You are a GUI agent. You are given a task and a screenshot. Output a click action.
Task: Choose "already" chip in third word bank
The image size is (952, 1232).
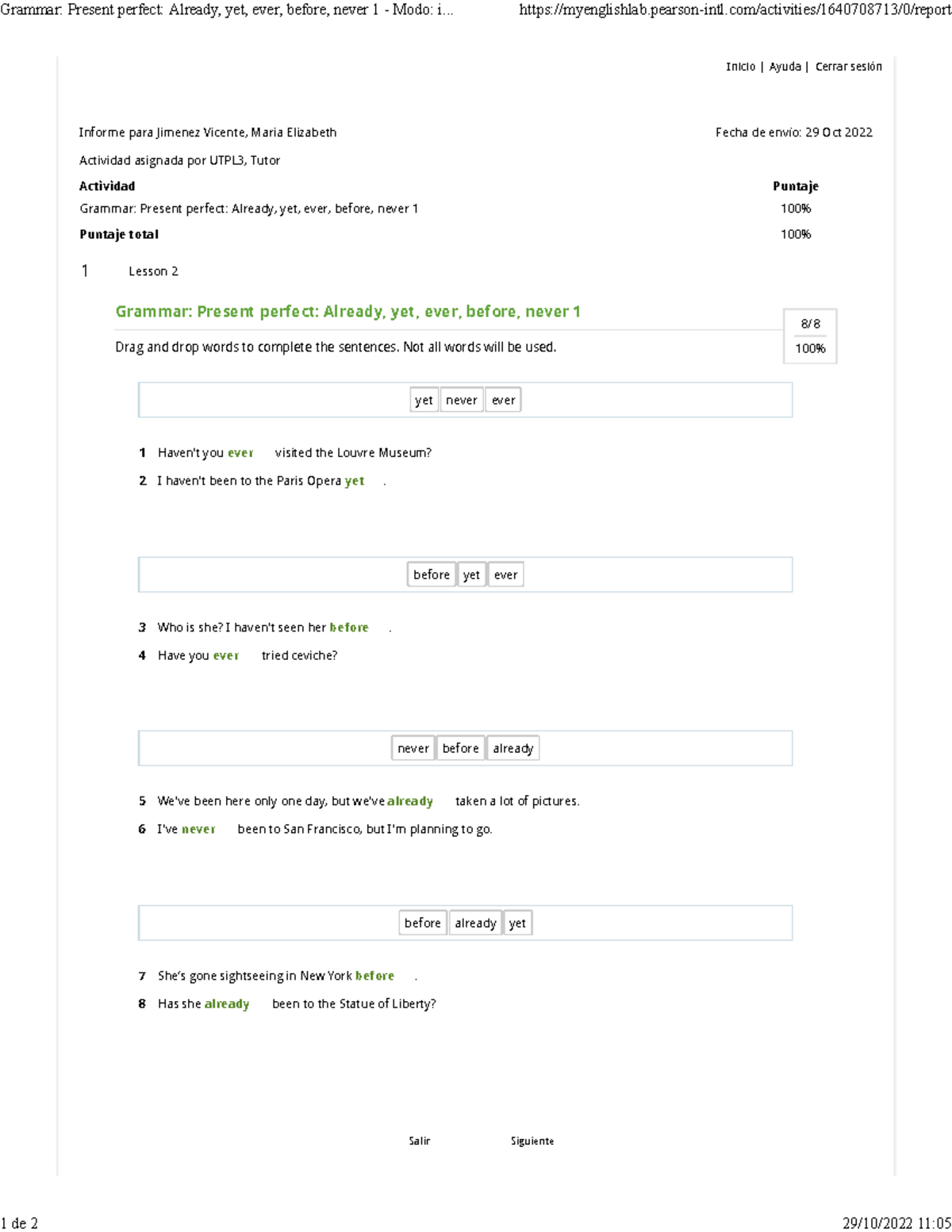512,748
